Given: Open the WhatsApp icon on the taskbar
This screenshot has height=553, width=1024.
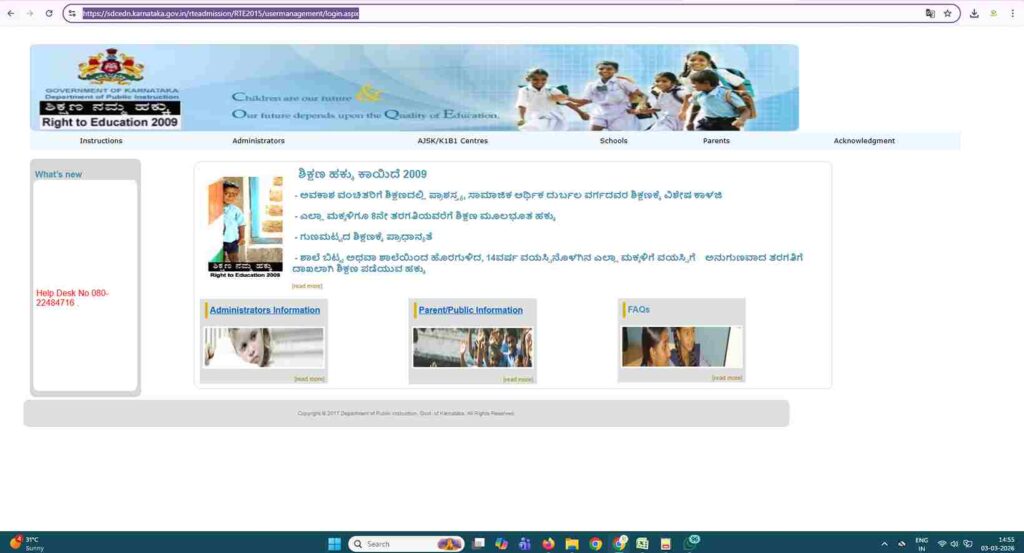Looking at the screenshot, I should click(691, 543).
